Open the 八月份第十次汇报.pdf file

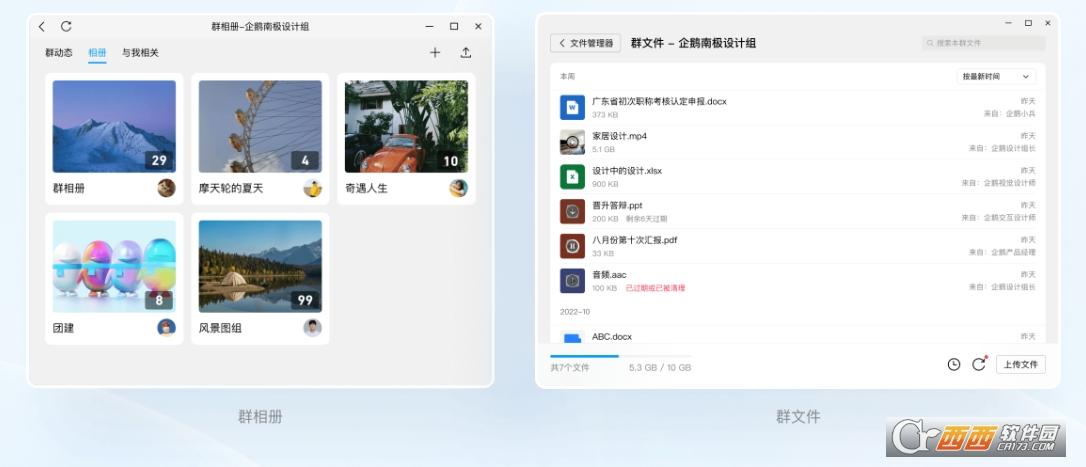pos(634,240)
